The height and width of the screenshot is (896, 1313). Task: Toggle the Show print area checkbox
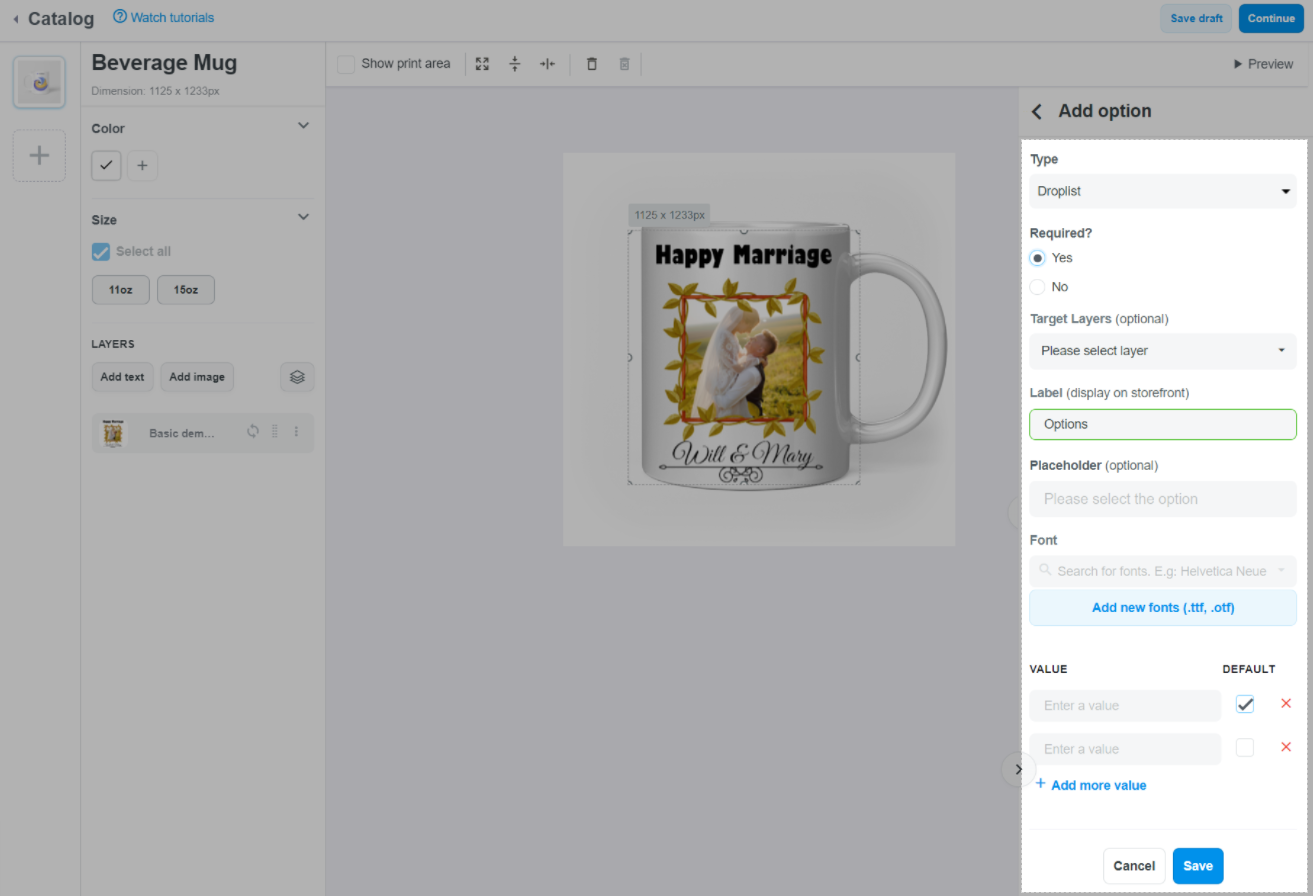point(346,64)
